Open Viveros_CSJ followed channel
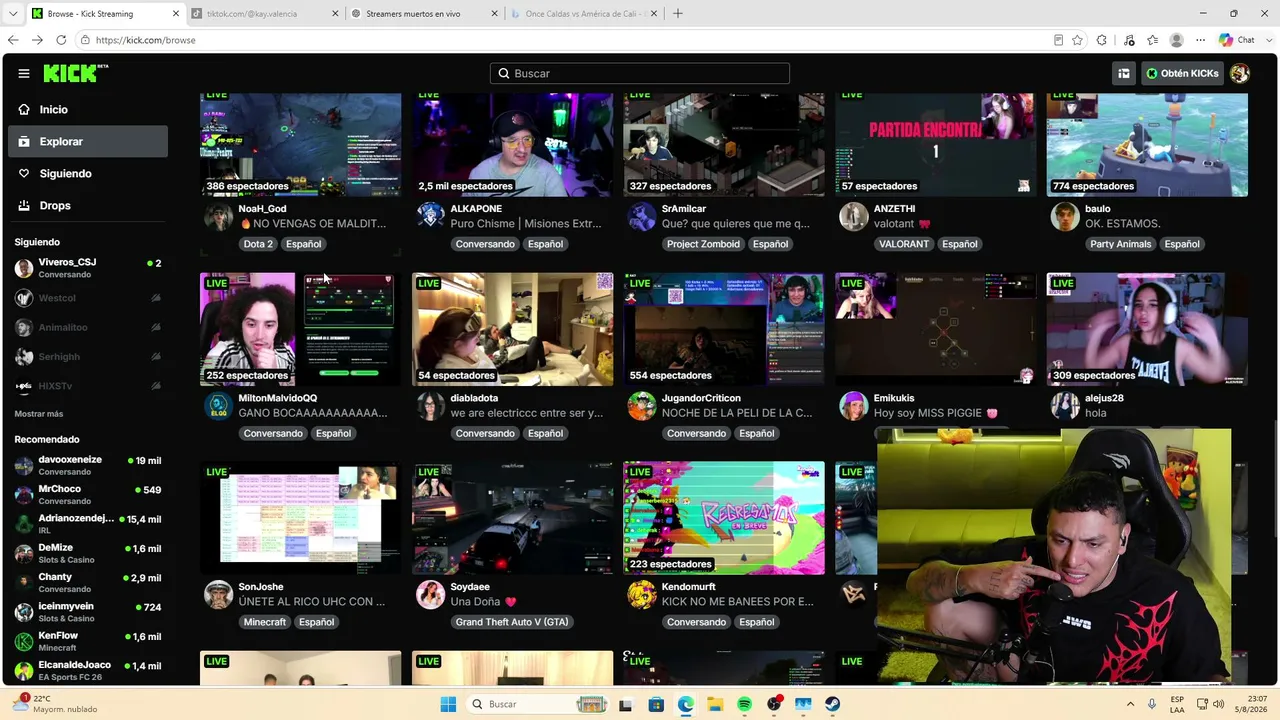1280x720 pixels. pos(88,268)
